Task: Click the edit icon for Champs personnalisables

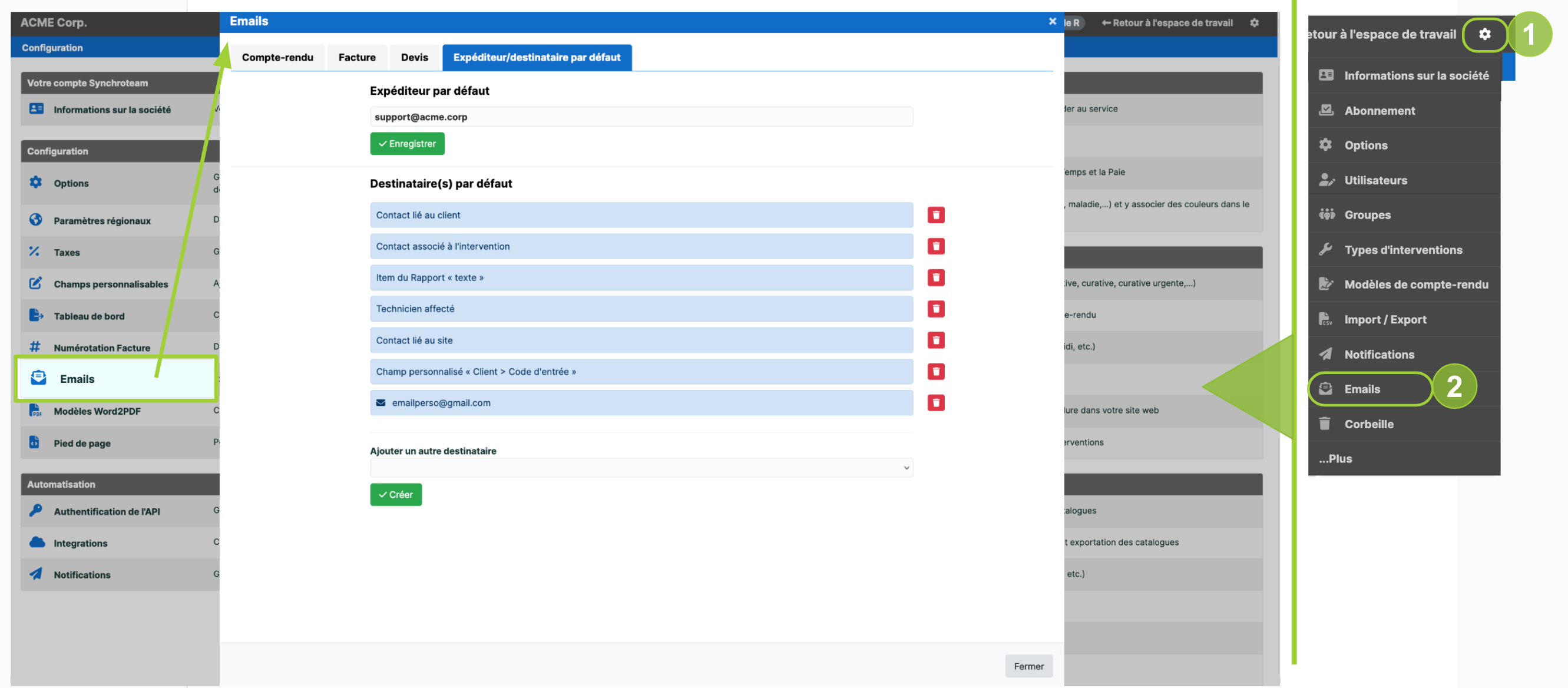Action: point(36,283)
